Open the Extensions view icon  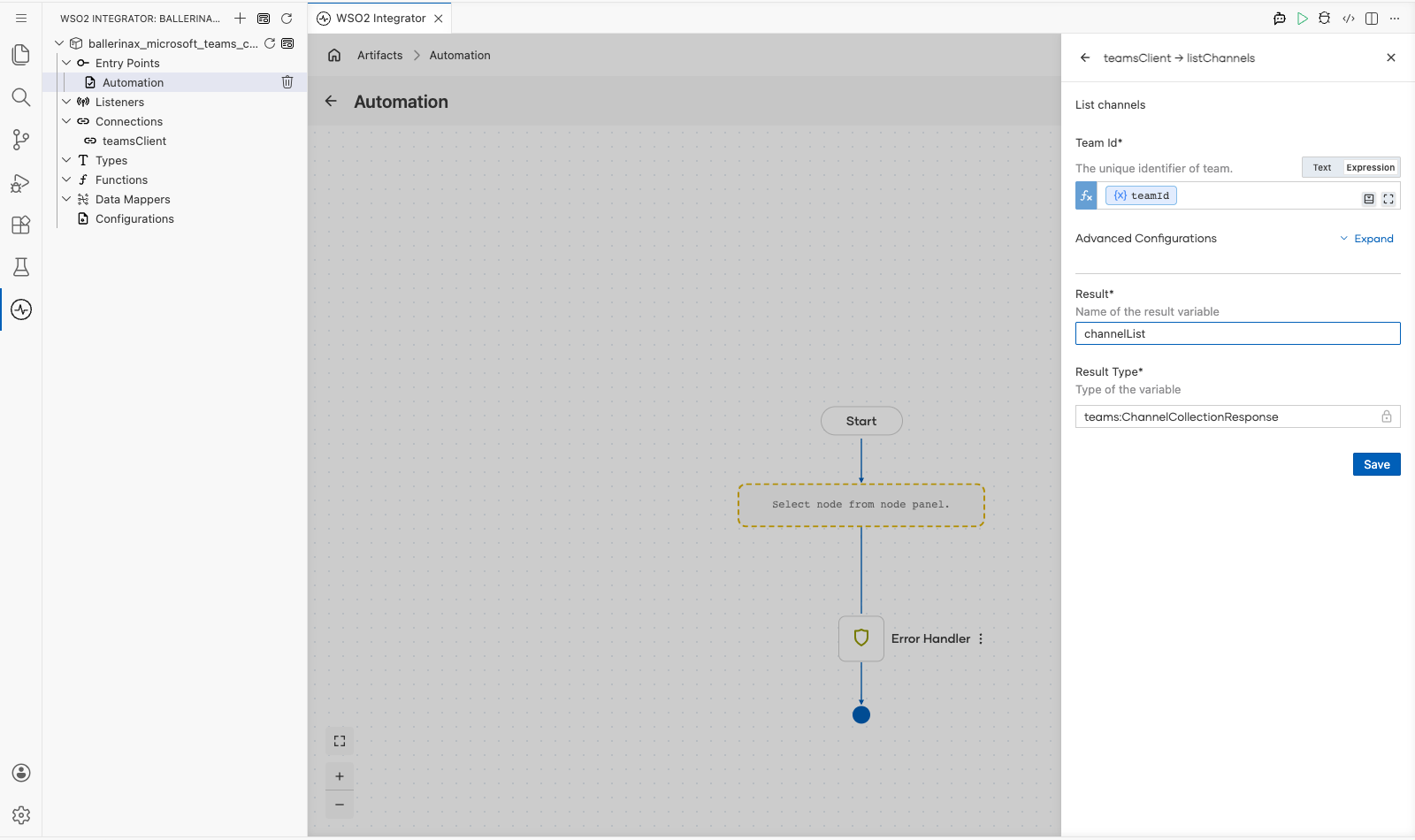(21, 225)
